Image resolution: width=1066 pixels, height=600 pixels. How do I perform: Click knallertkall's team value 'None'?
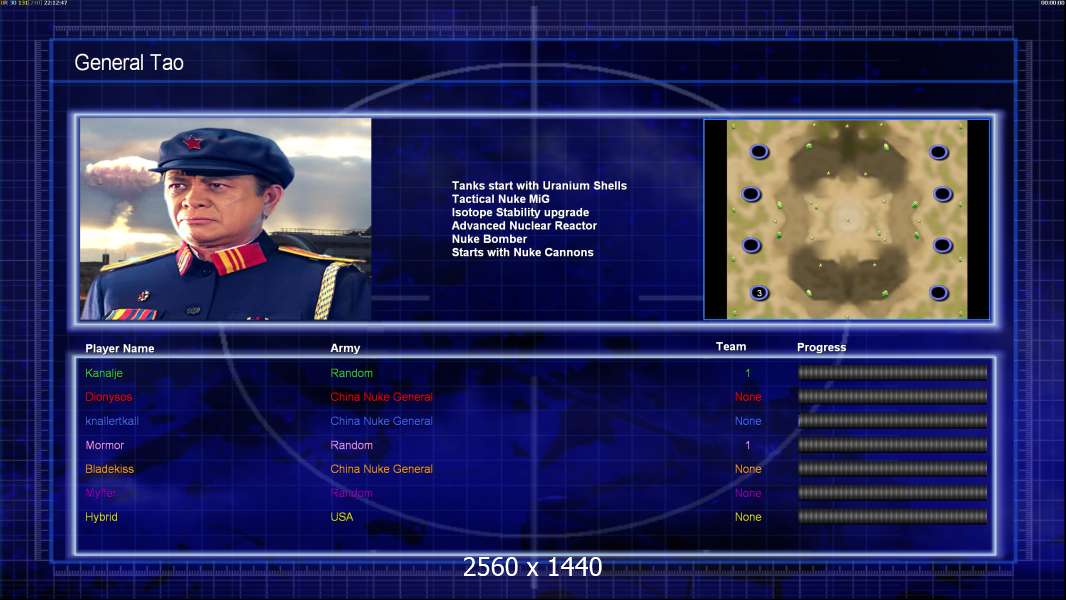pos(748,421)
